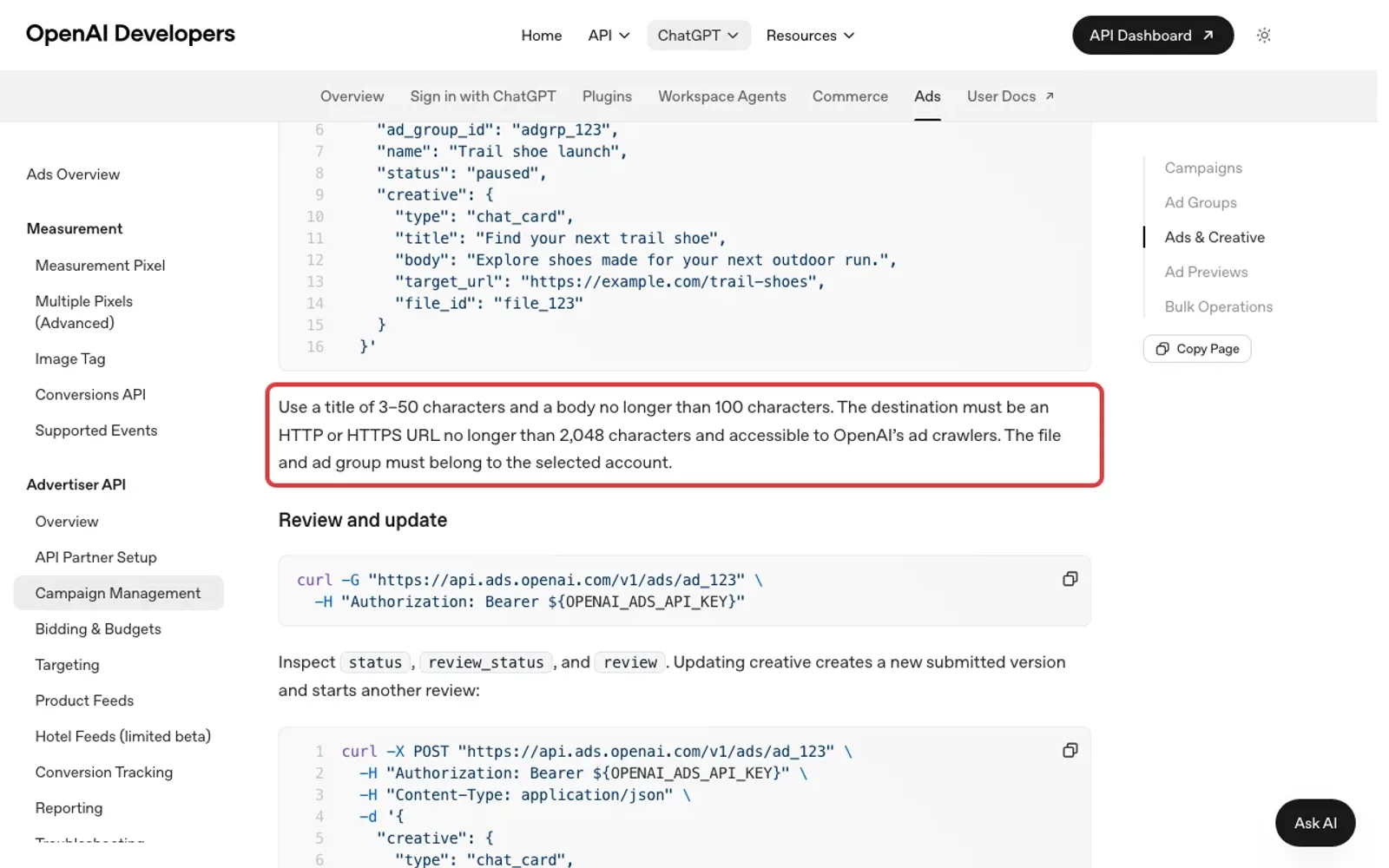This screenshot has height=868, width=1389.
Task: Open Bidding & Budgets page
Action: 98,629
